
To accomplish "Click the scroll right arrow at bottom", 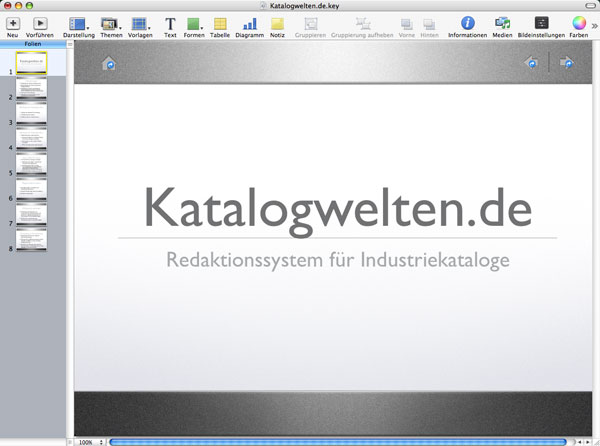I will (588, 442).
